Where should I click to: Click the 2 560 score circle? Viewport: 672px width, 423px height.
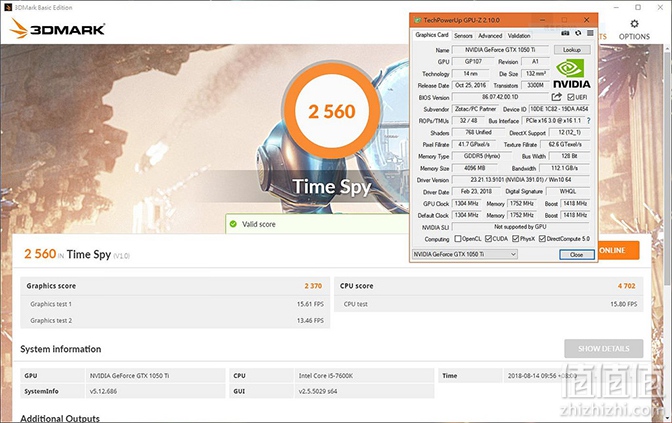(x=332, y=111)
